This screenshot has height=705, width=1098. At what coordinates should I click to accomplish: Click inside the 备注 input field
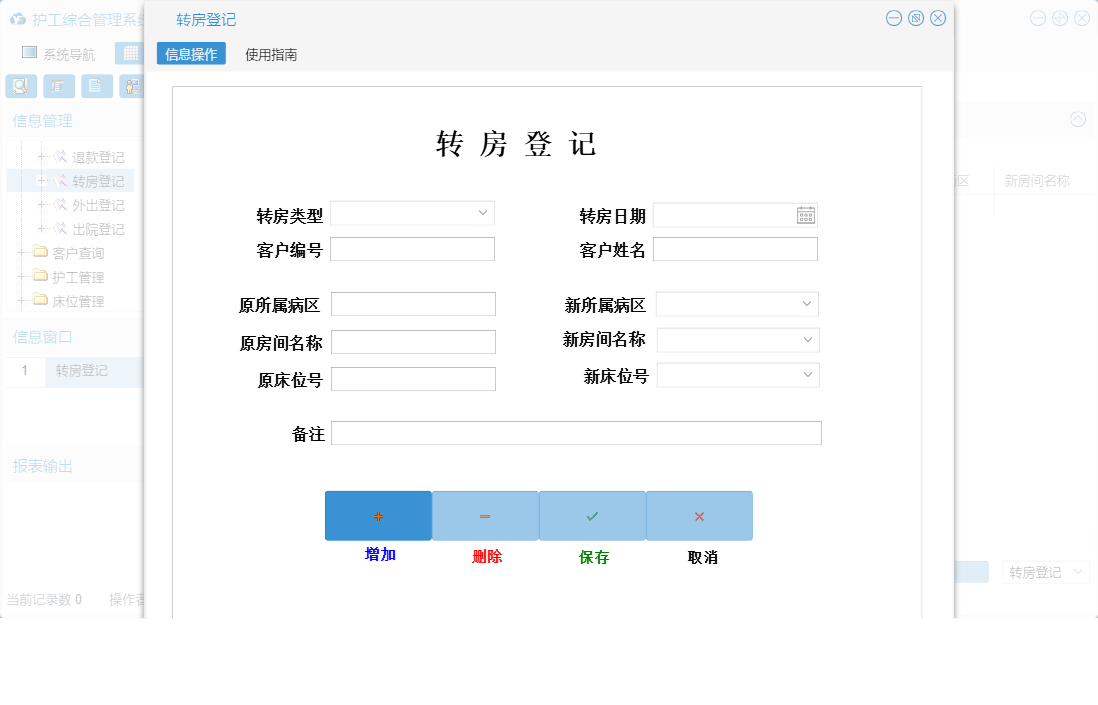(578, 432)
